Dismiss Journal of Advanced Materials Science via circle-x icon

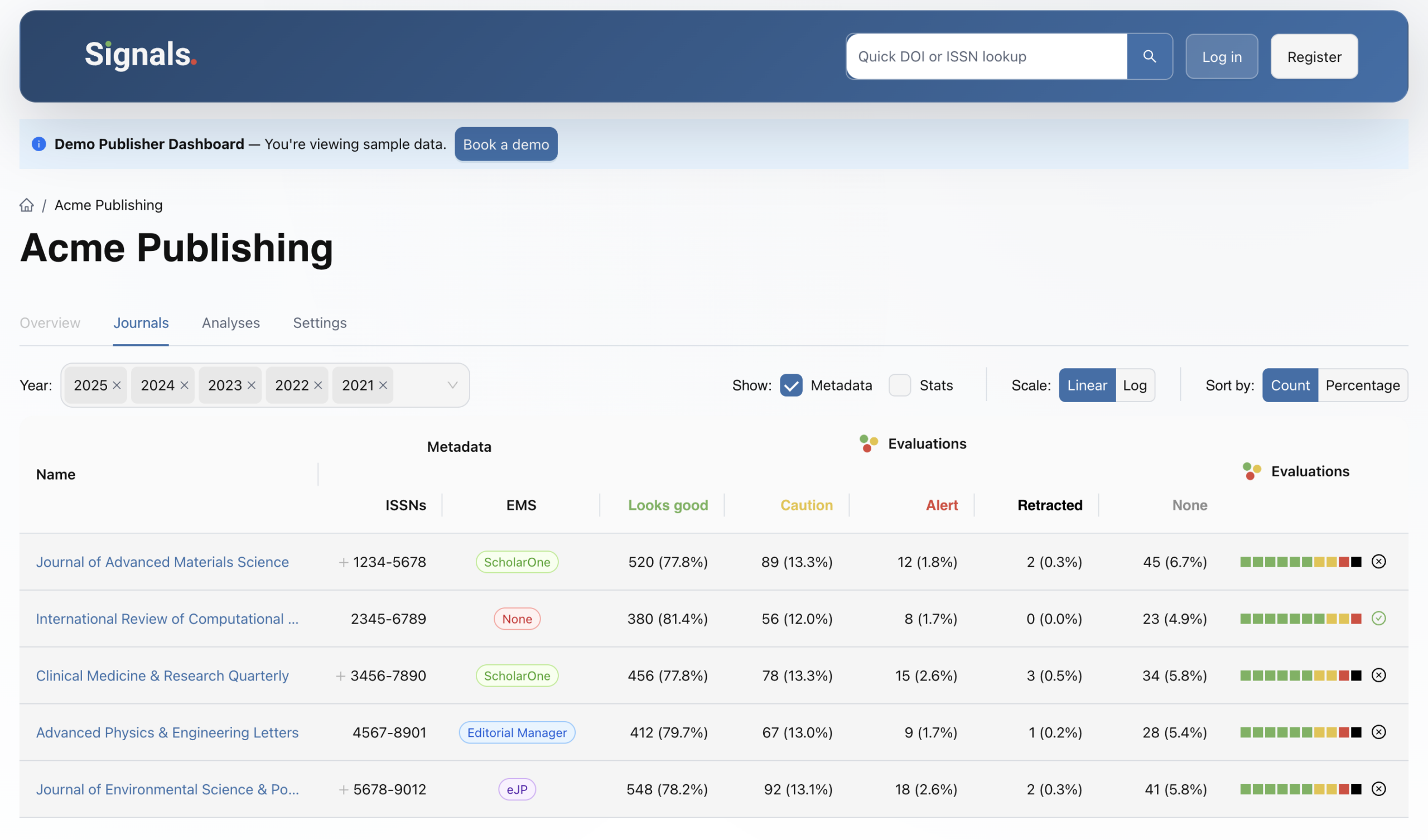1379,562
